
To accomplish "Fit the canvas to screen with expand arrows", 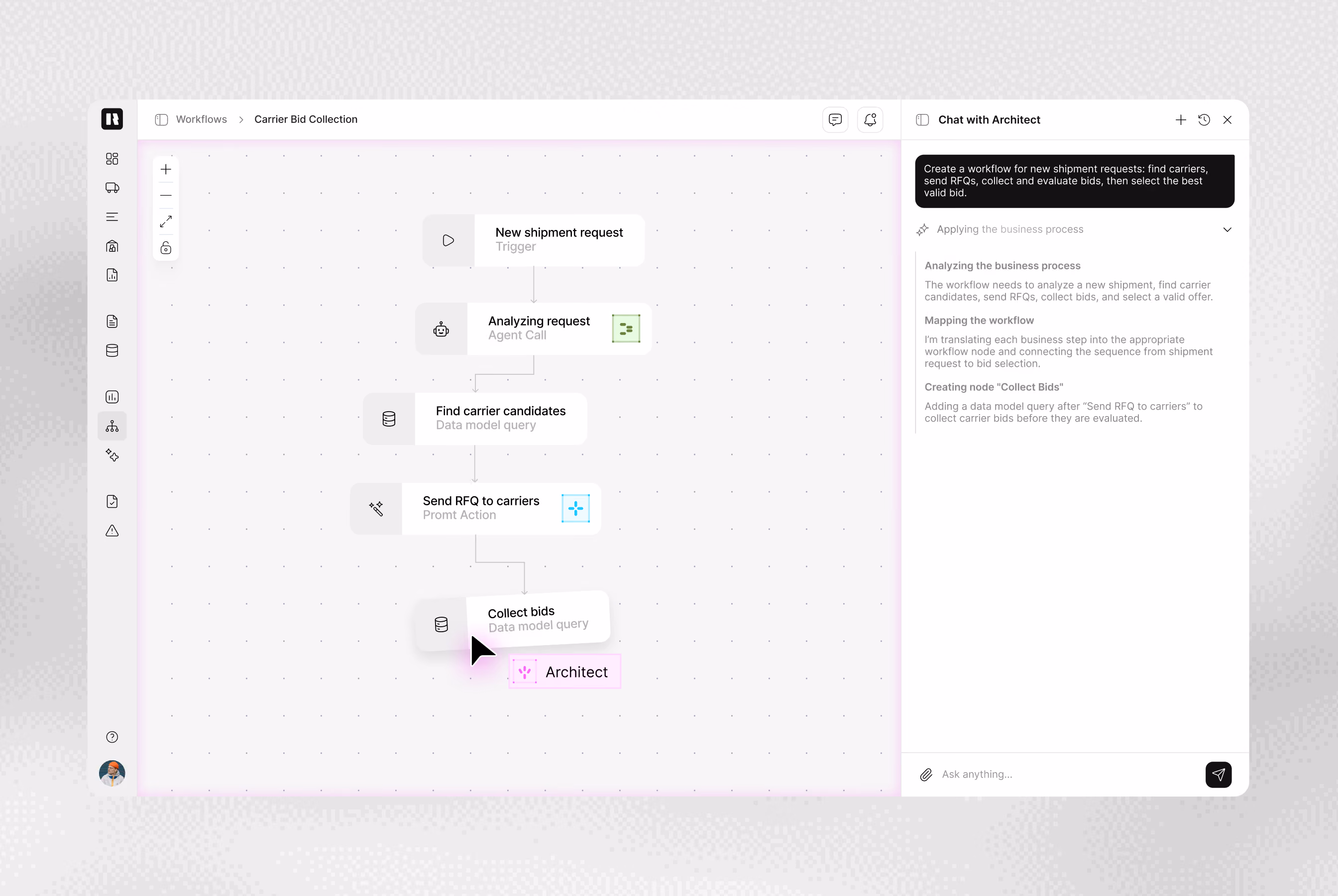I will (x=166, y=222).
